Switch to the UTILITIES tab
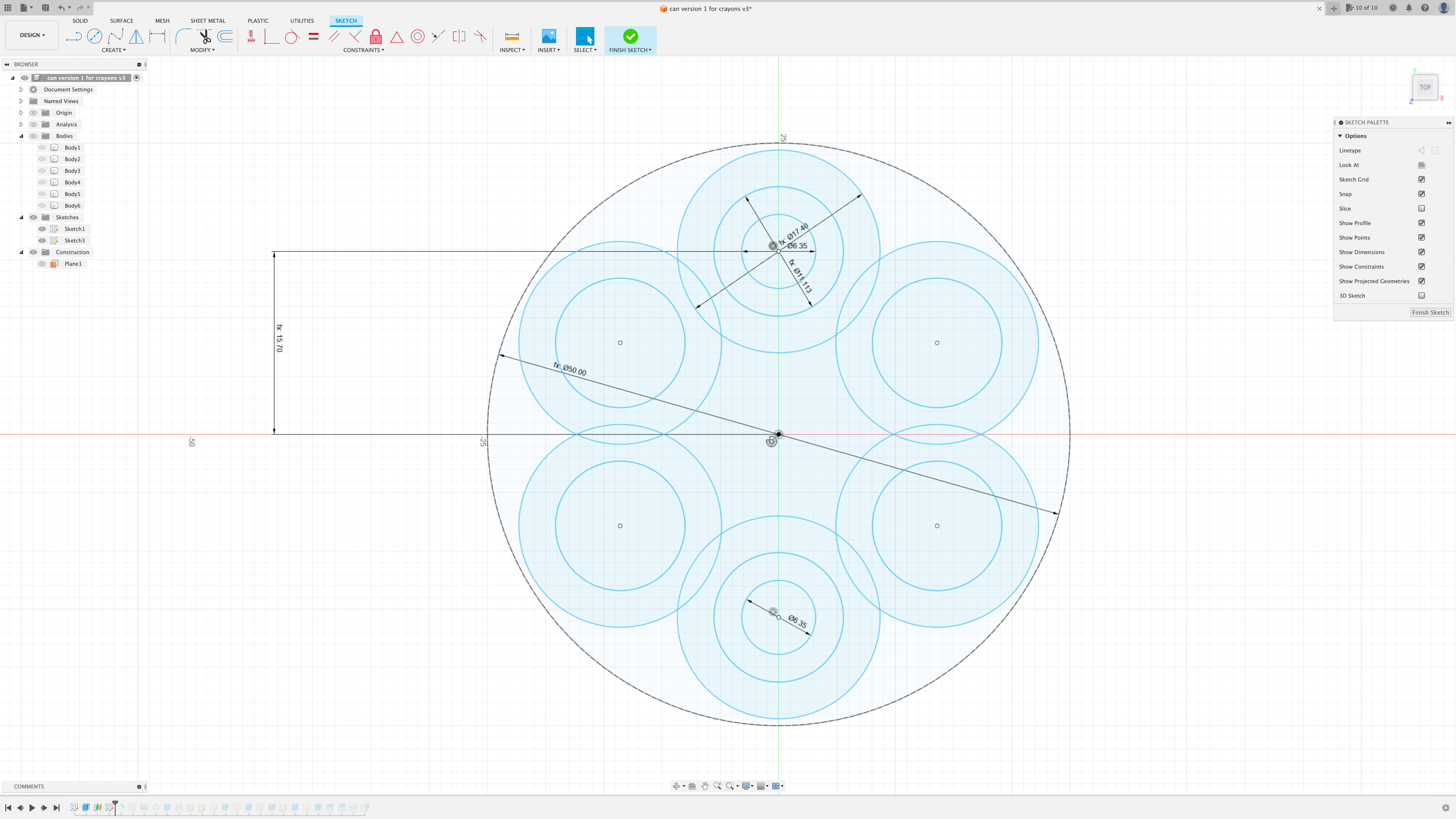Image resolution: width=1456 pixels, height=819 pixels. click(x=302, y=21)
